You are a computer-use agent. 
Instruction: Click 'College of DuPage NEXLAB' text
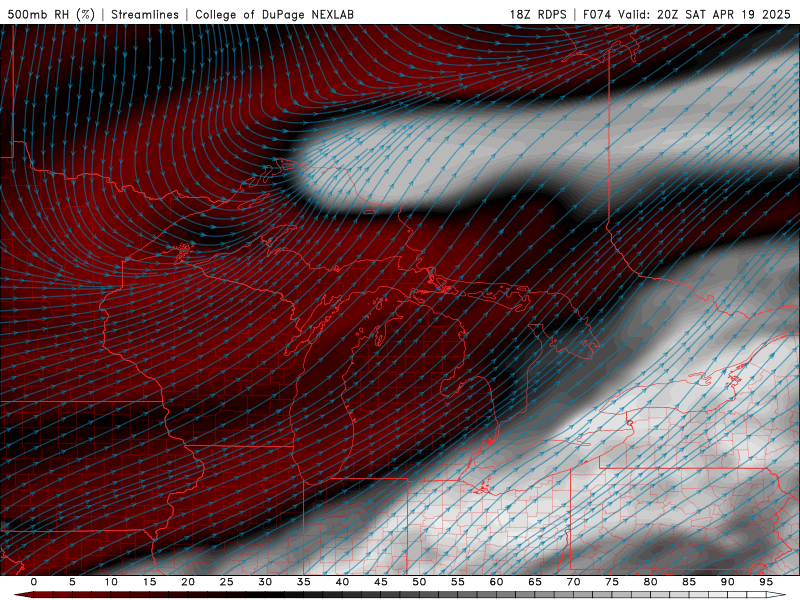274,14
